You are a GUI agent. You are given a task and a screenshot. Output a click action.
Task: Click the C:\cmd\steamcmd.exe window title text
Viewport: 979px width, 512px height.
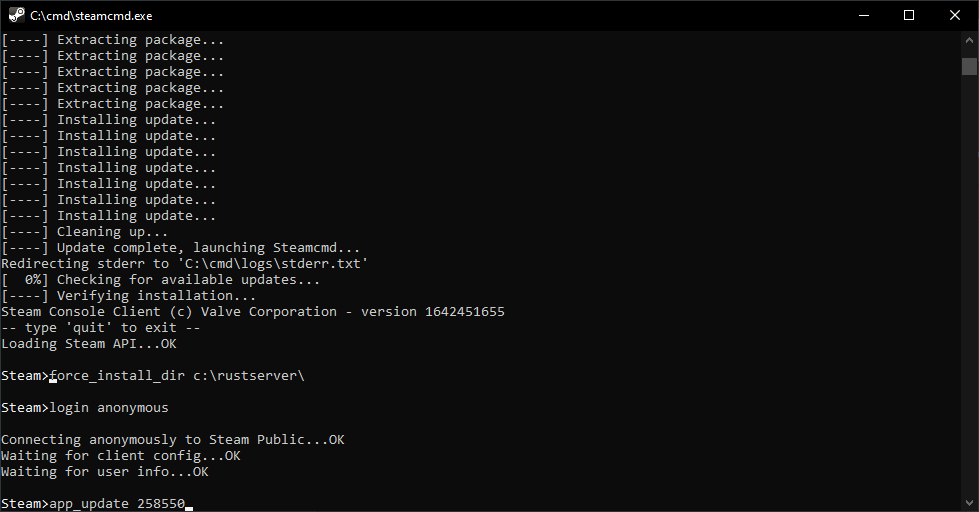[92, 16]
